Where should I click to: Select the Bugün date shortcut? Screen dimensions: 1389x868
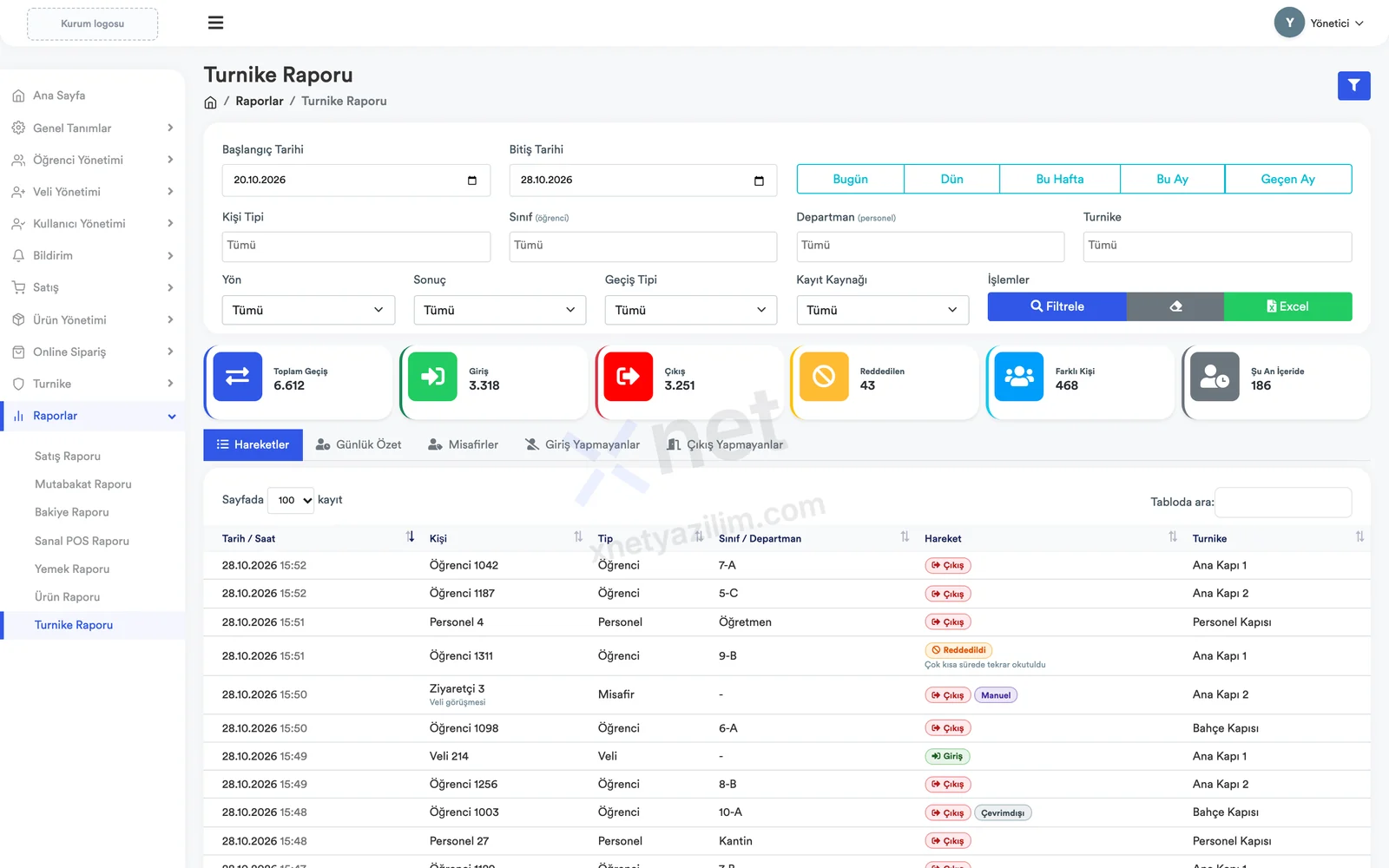[850, 179]
